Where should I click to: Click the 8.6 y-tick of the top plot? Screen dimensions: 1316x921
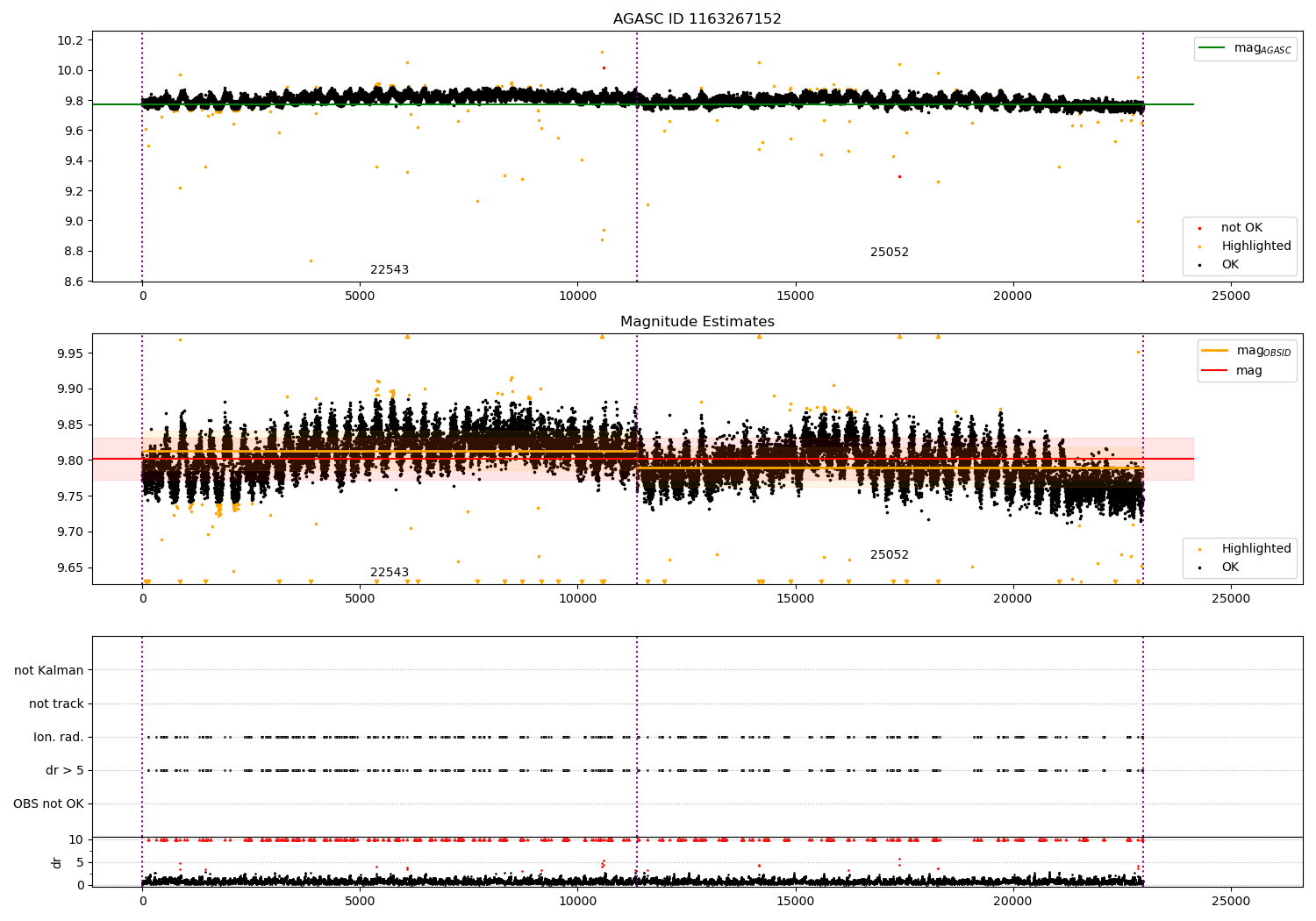click(x=74, y=282)
